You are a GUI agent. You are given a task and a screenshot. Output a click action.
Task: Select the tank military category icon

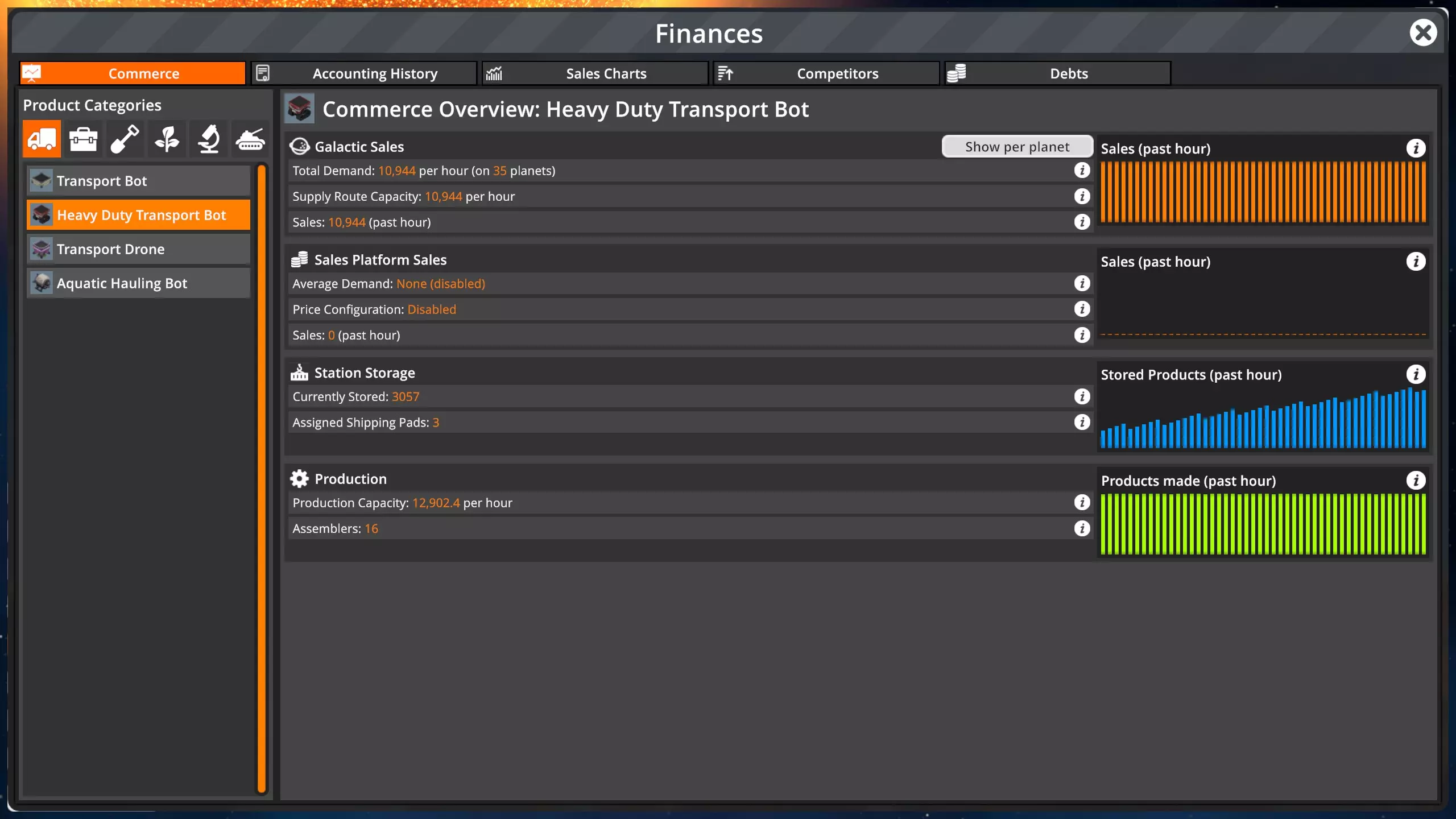(250, 139)
